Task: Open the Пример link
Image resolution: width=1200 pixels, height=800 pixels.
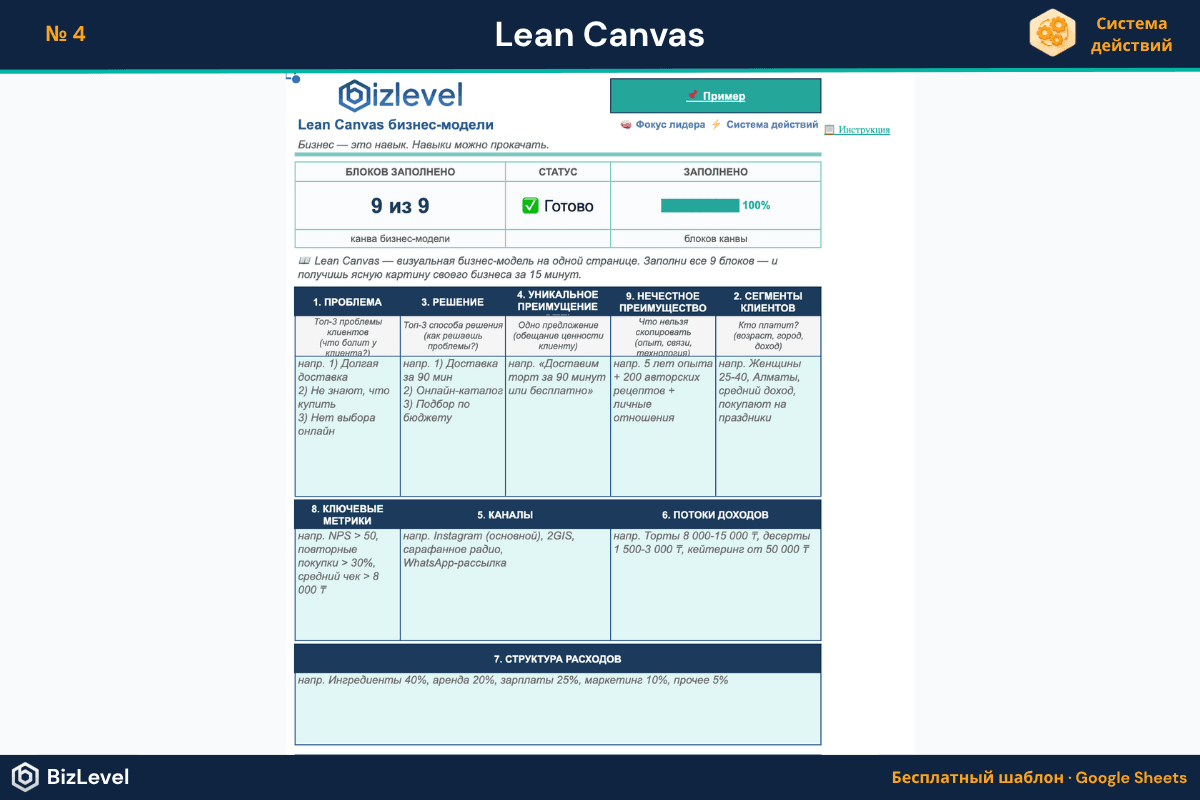Action: pos(725,96)
